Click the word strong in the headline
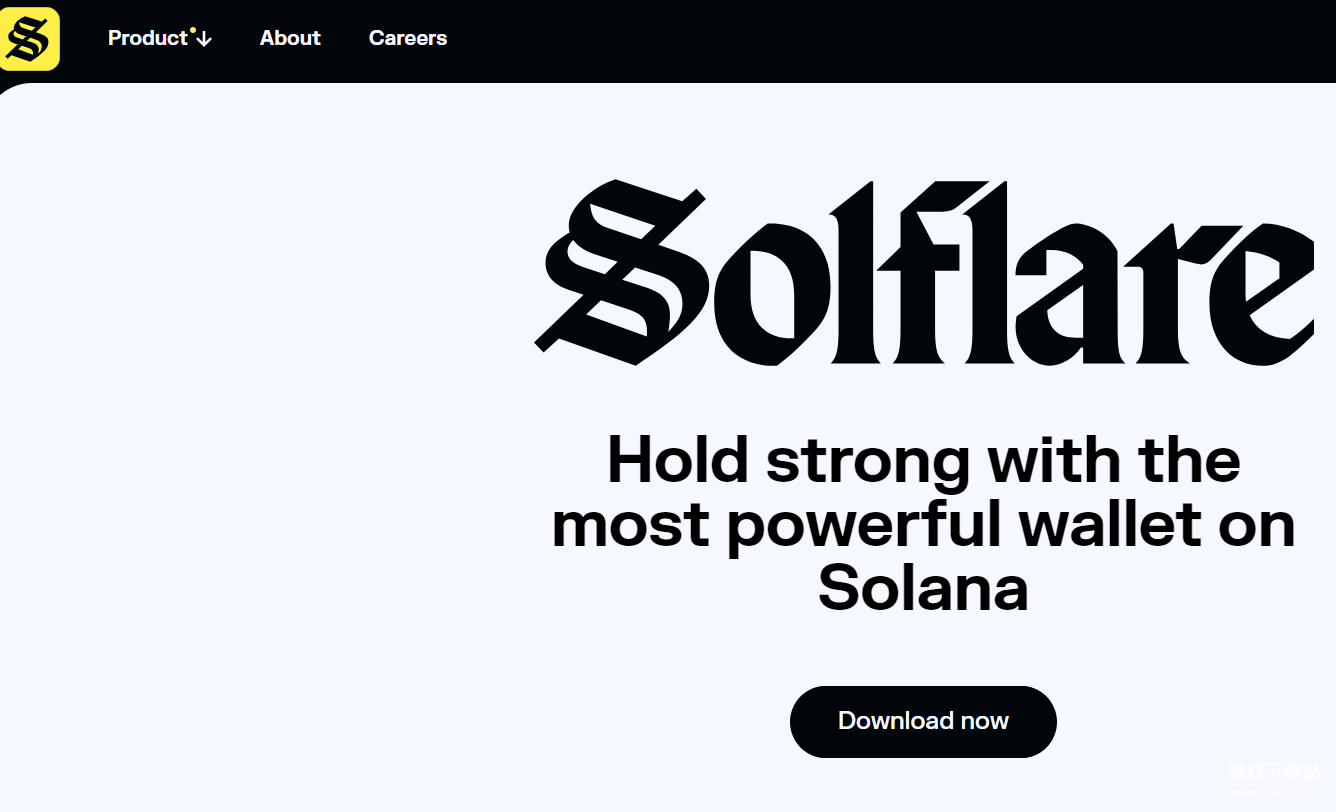 (x=867, y=460)
